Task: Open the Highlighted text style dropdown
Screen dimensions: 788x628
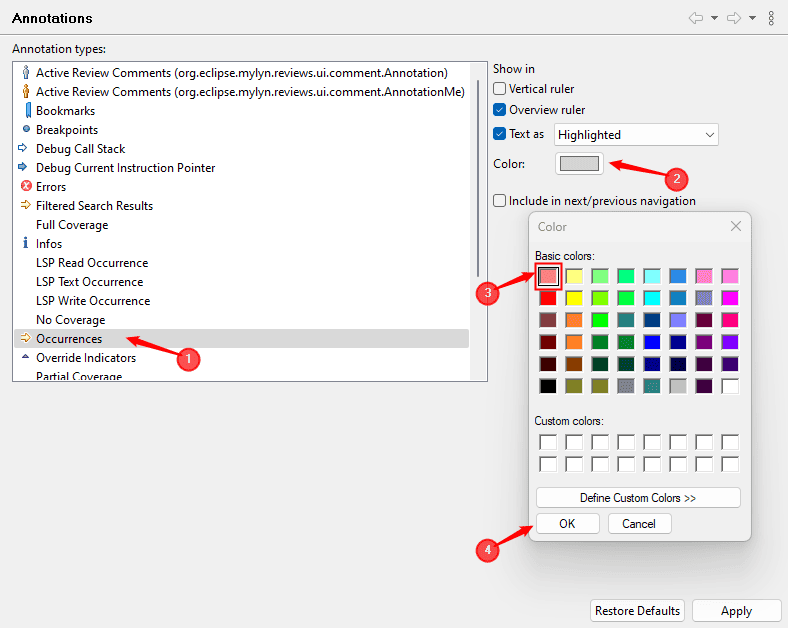Action: point(636,135)
